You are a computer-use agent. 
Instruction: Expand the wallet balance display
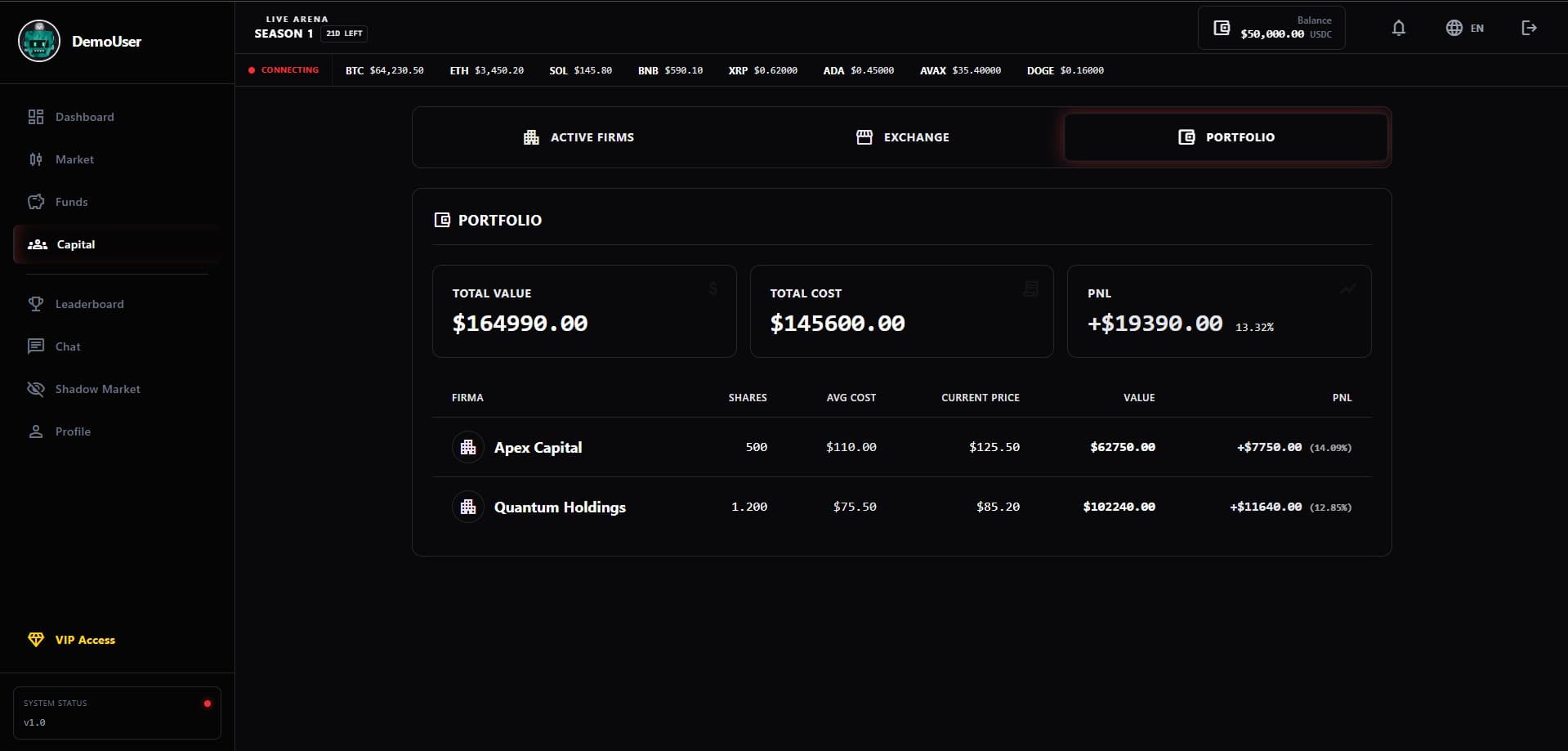(1271, 27)
